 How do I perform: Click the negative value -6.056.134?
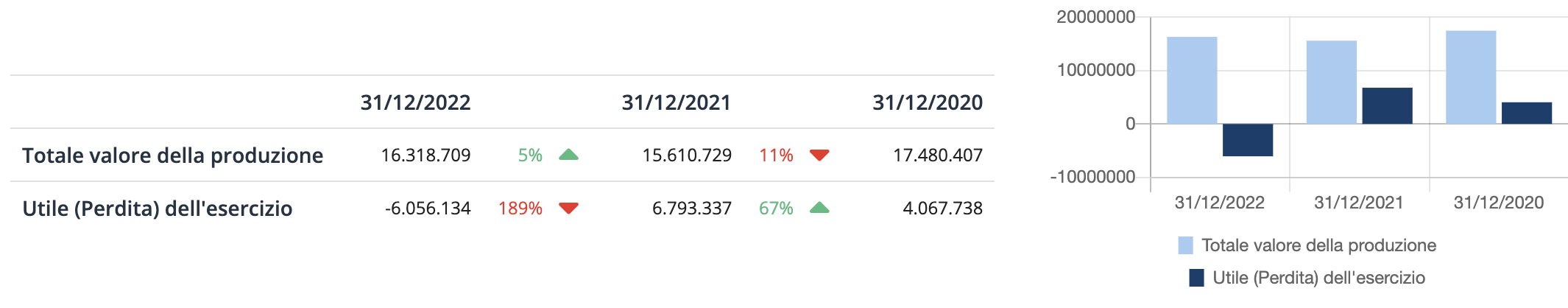coord(428,209)
